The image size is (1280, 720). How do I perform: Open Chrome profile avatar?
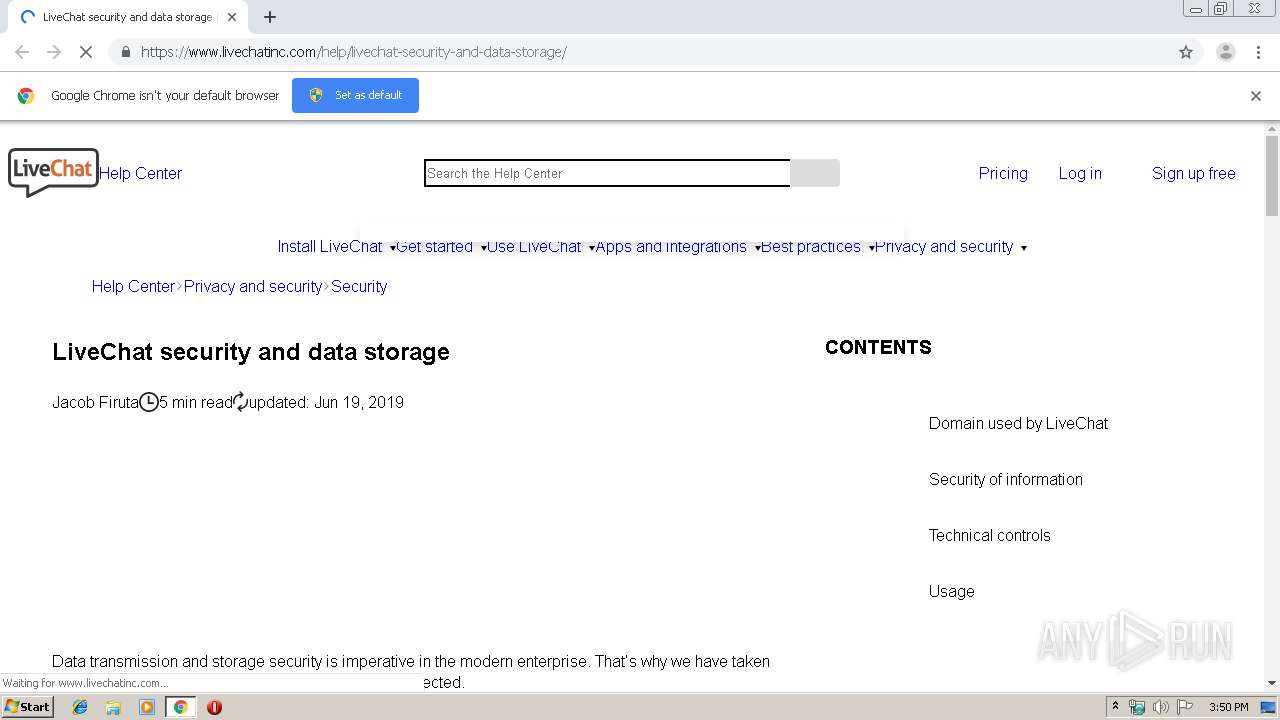pos(1225,52)
